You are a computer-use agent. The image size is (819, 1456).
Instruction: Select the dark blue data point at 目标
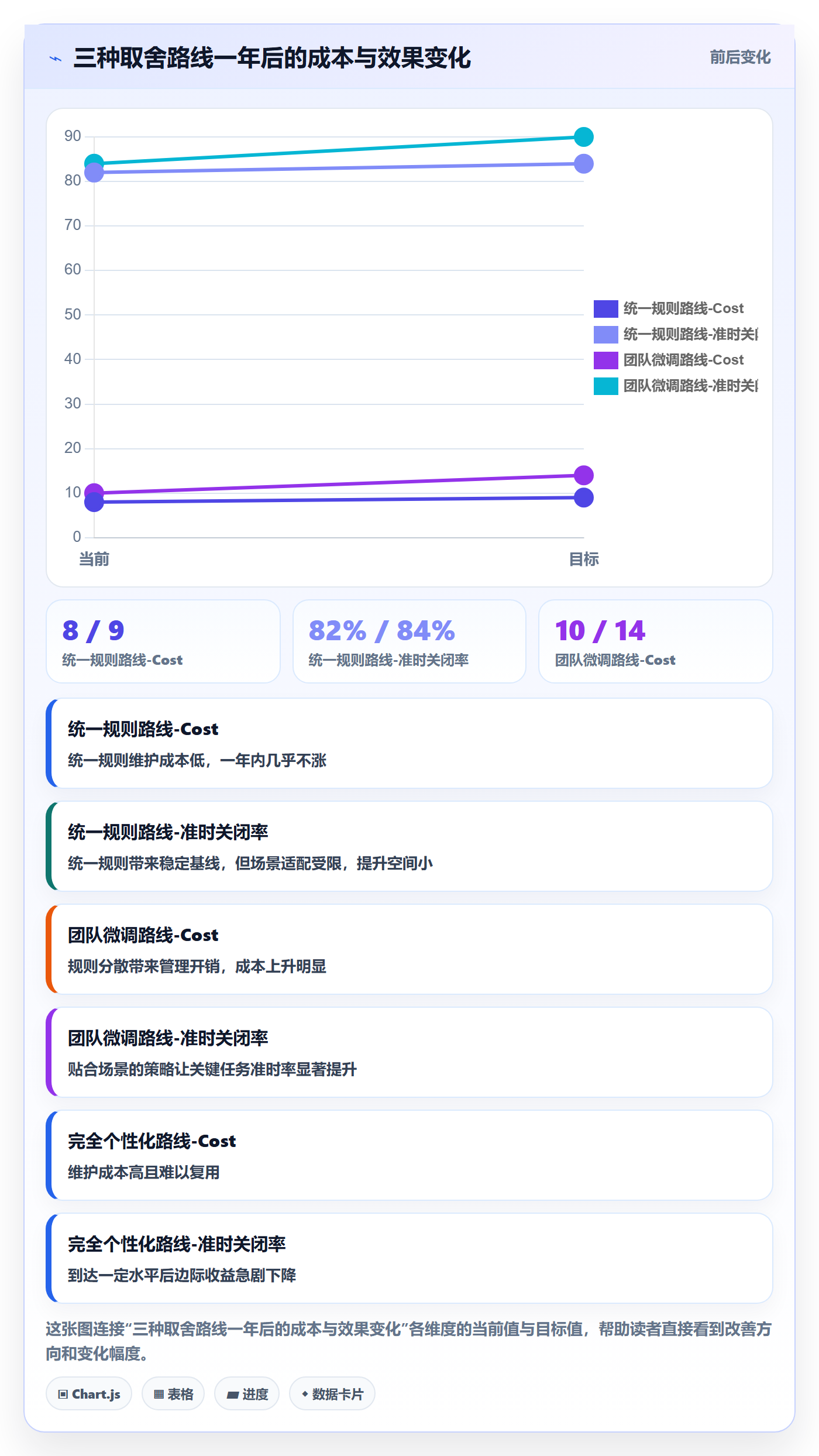point(583,498)
